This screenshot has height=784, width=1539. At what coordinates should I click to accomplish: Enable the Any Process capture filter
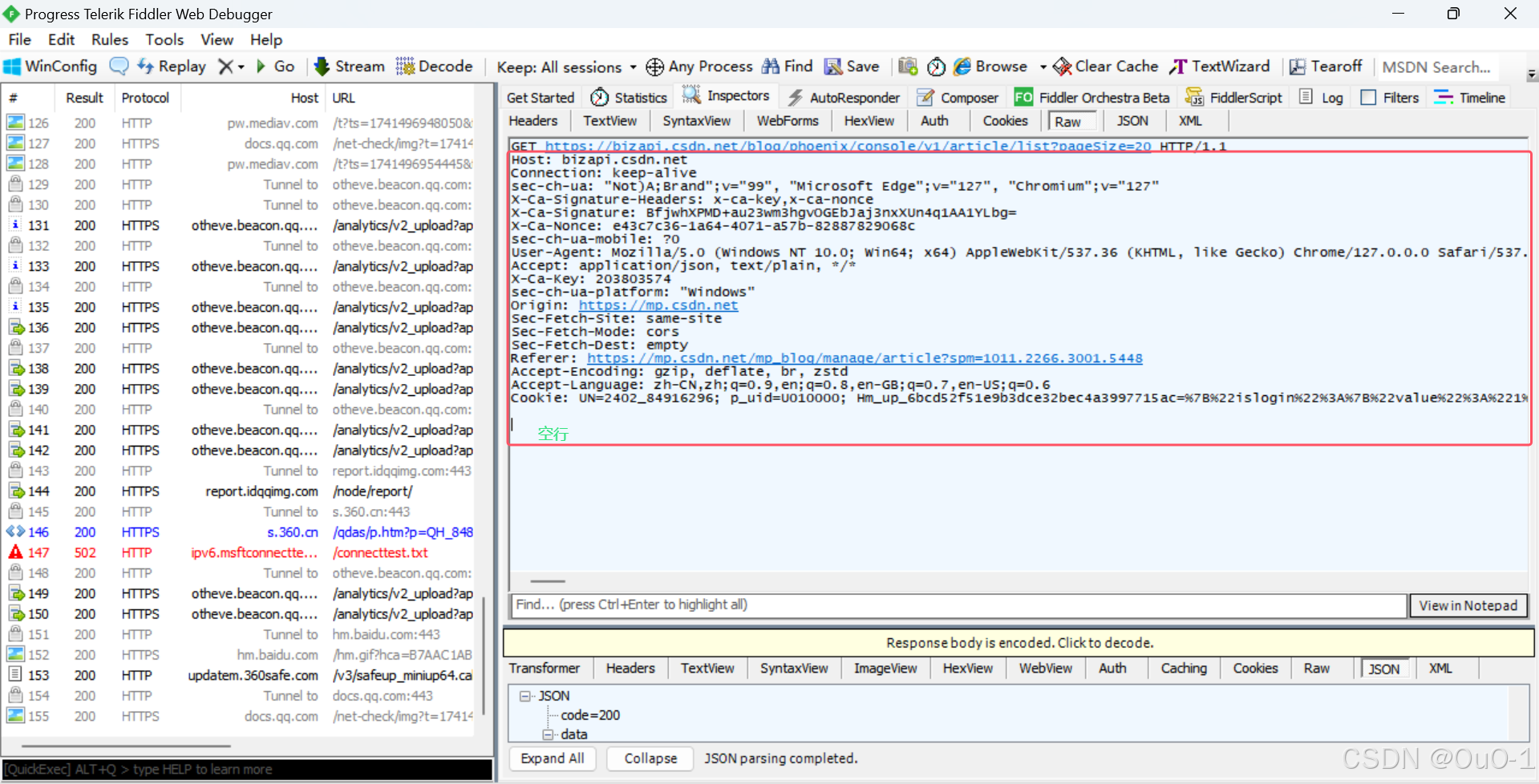[699, 67]
